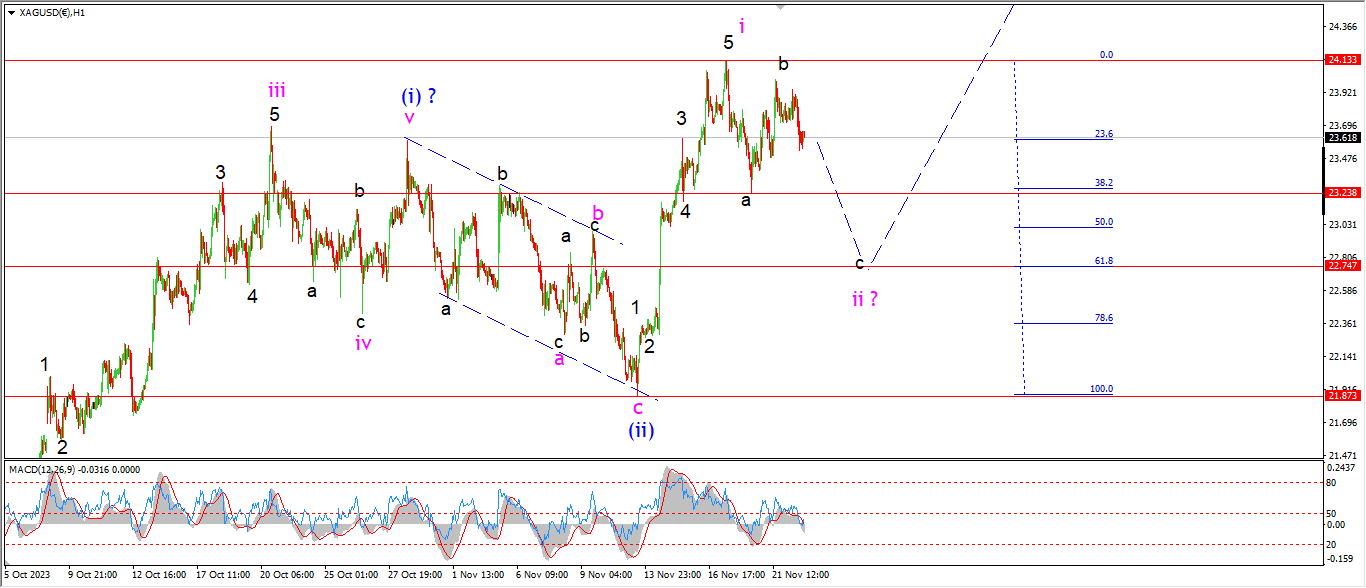Open the dropdown arrow beside XAGUSD title
This screenshot has width=1366, height=588.
11,12
